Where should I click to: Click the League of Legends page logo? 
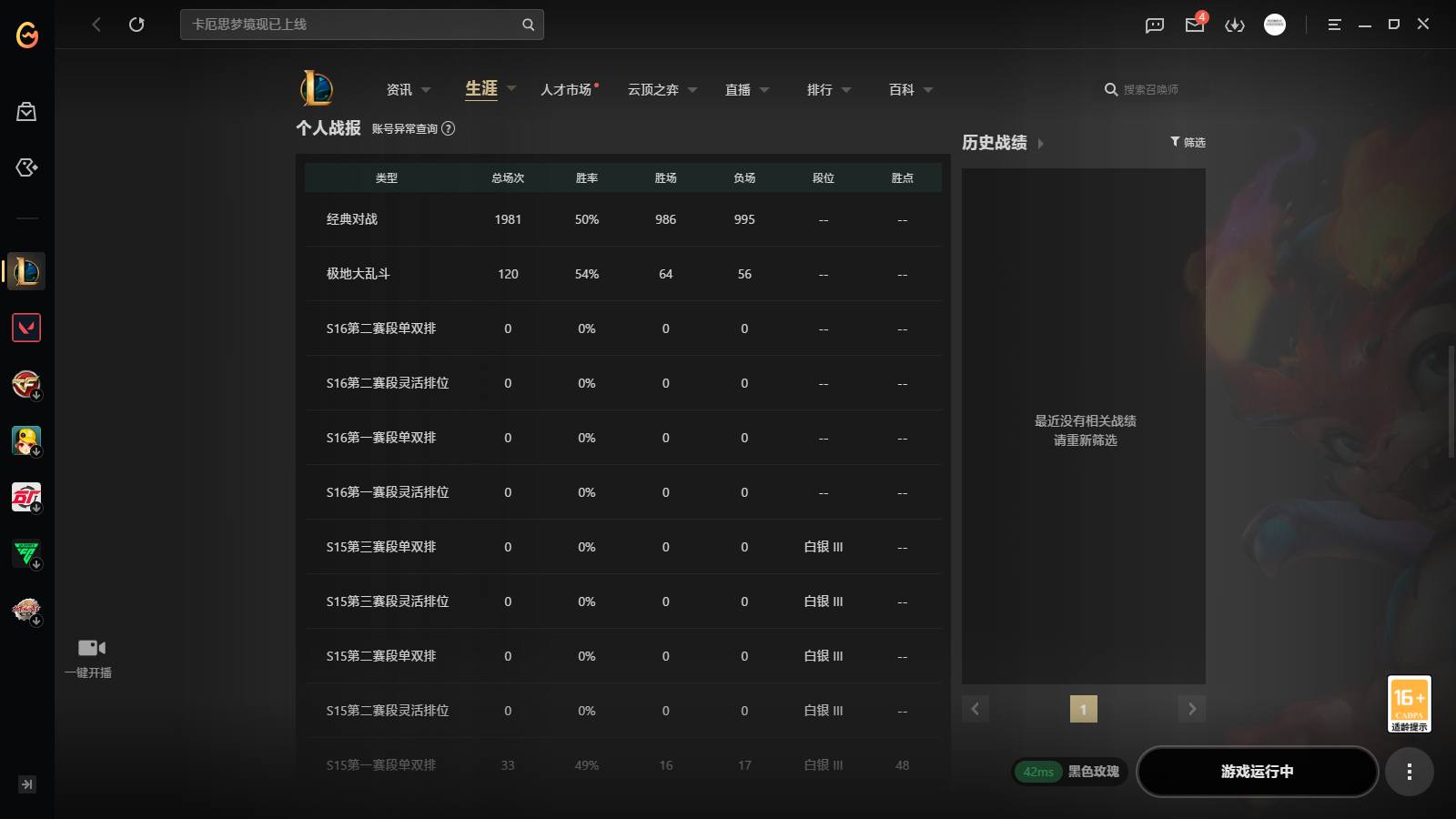317,88
